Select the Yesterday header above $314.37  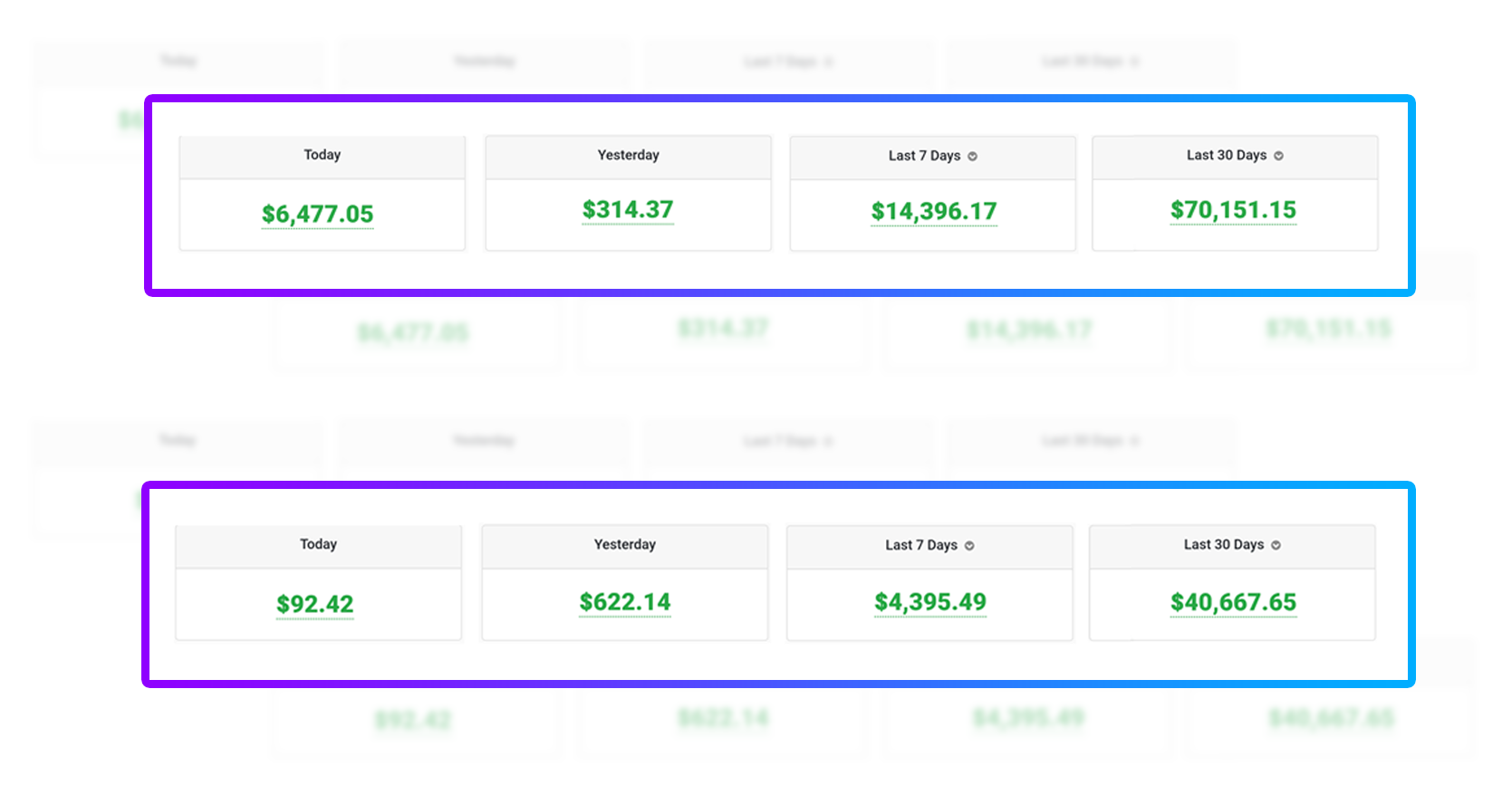click(x=629, y=155)
